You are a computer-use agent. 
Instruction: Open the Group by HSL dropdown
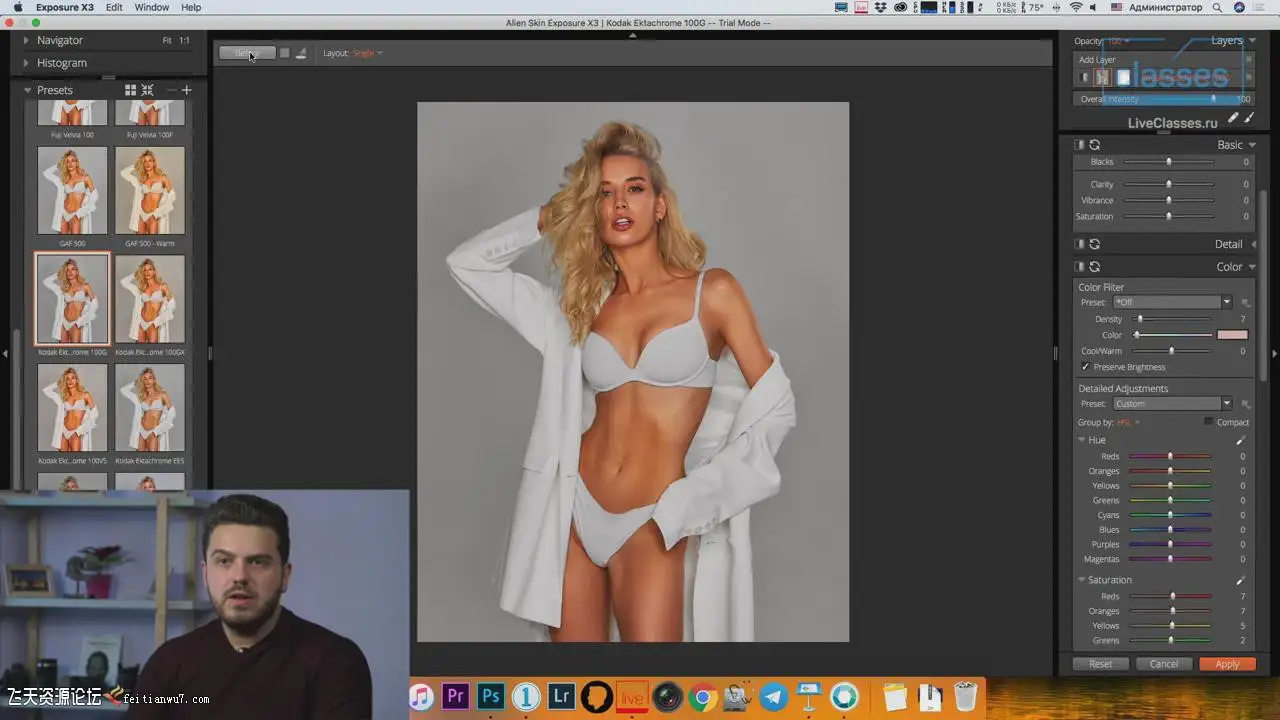[x=1128, y=422]
